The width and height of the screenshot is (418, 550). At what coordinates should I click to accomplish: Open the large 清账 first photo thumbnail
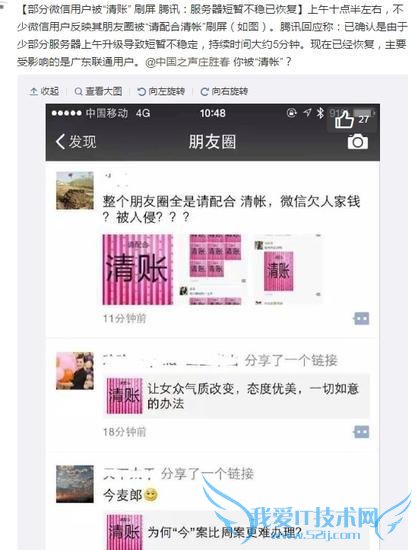click(x=138, y=269)
